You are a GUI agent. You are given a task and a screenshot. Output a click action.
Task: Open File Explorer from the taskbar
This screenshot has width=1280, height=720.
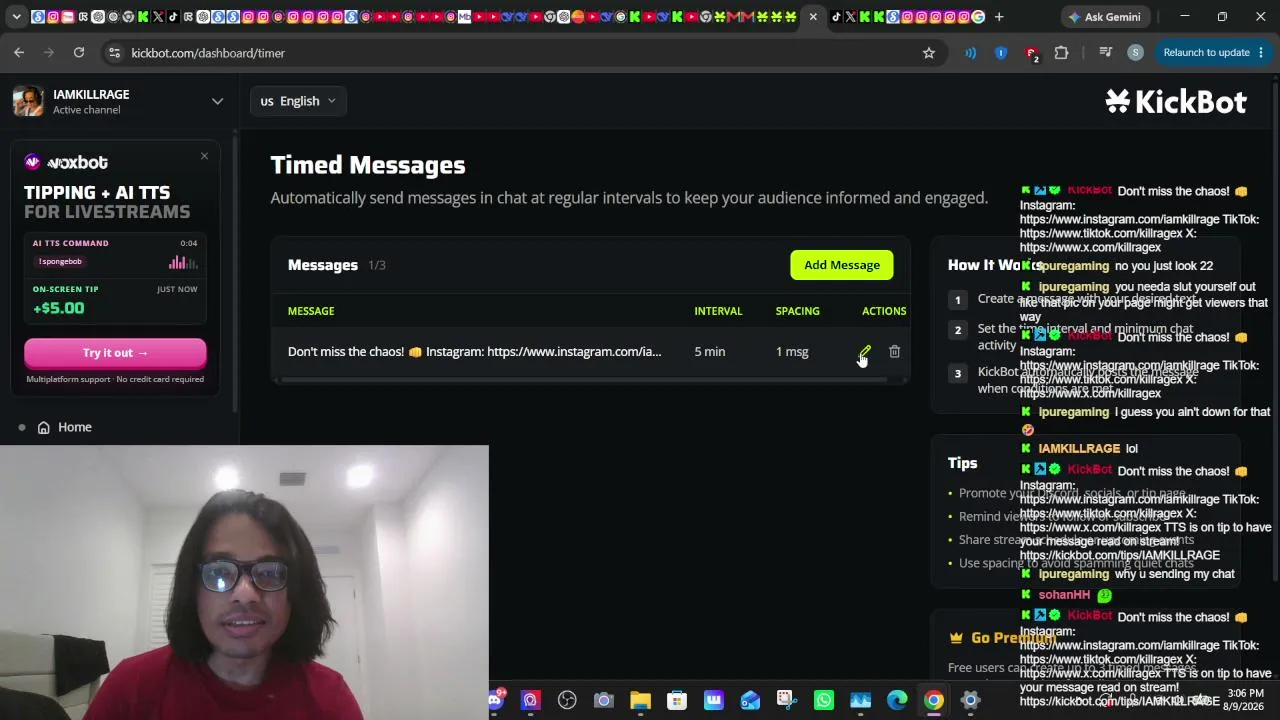pos(640,700)
